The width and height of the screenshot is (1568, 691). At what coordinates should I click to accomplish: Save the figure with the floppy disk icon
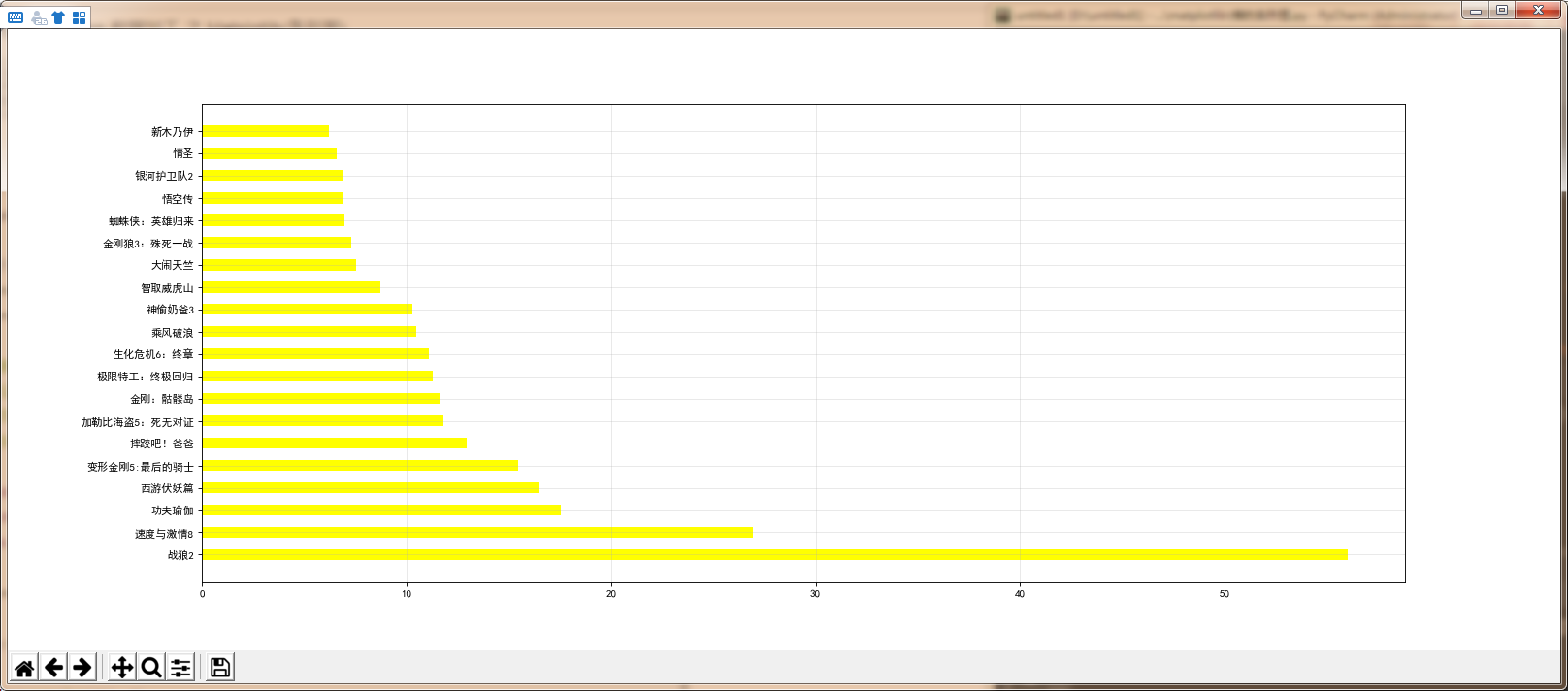[220, 667]
